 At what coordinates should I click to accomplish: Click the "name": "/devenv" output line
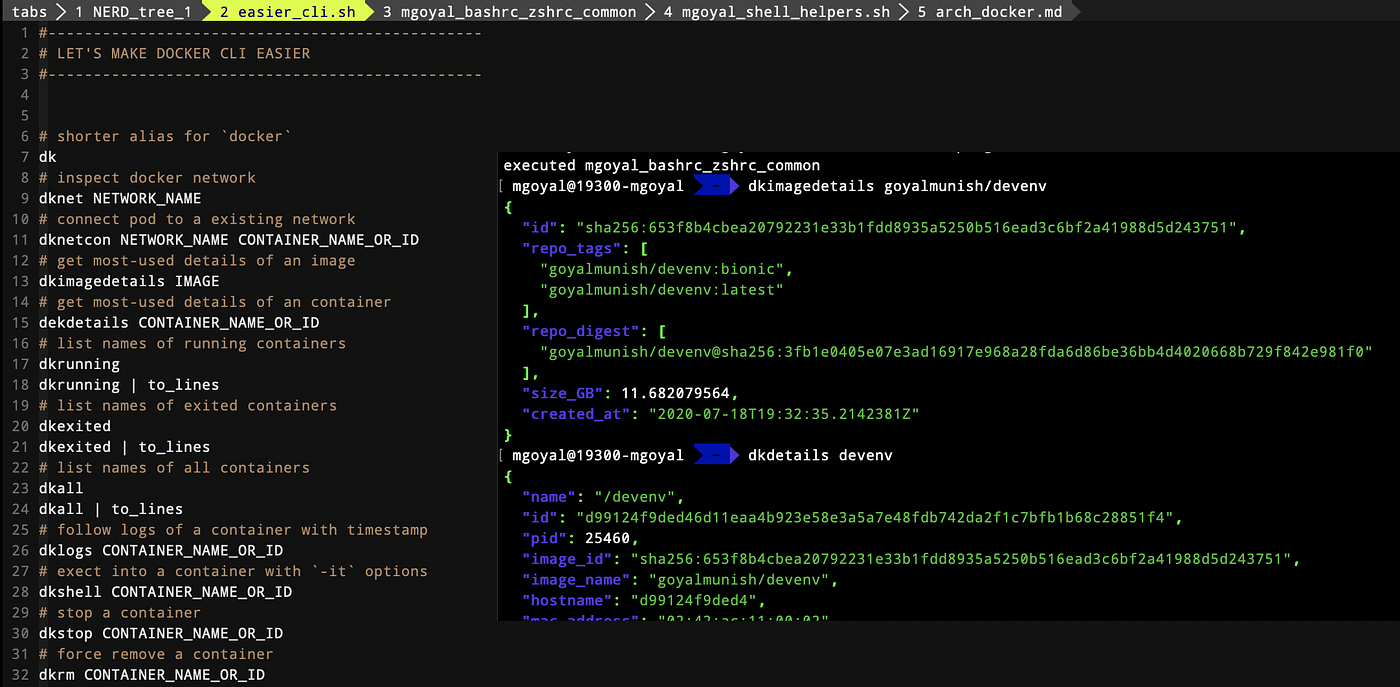tap(603, 496)
